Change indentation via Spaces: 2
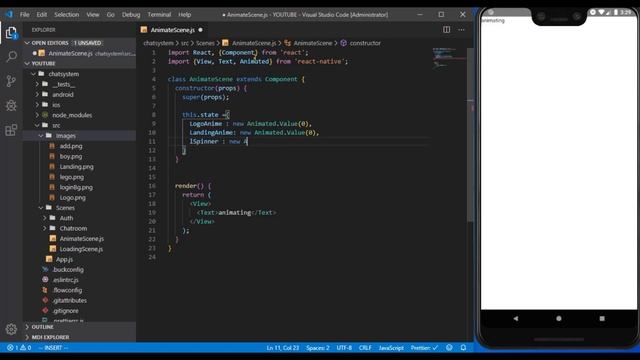Screen dimensions: 640x360 318,348
